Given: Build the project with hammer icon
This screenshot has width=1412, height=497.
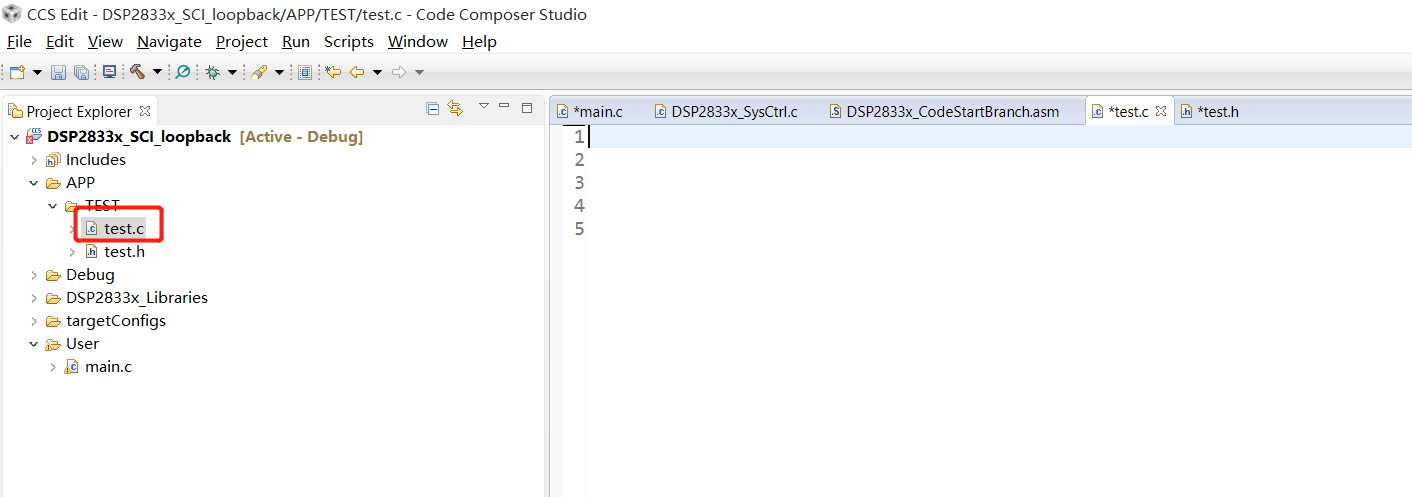Looking at the screenshot, I should [x=138, y=72].
